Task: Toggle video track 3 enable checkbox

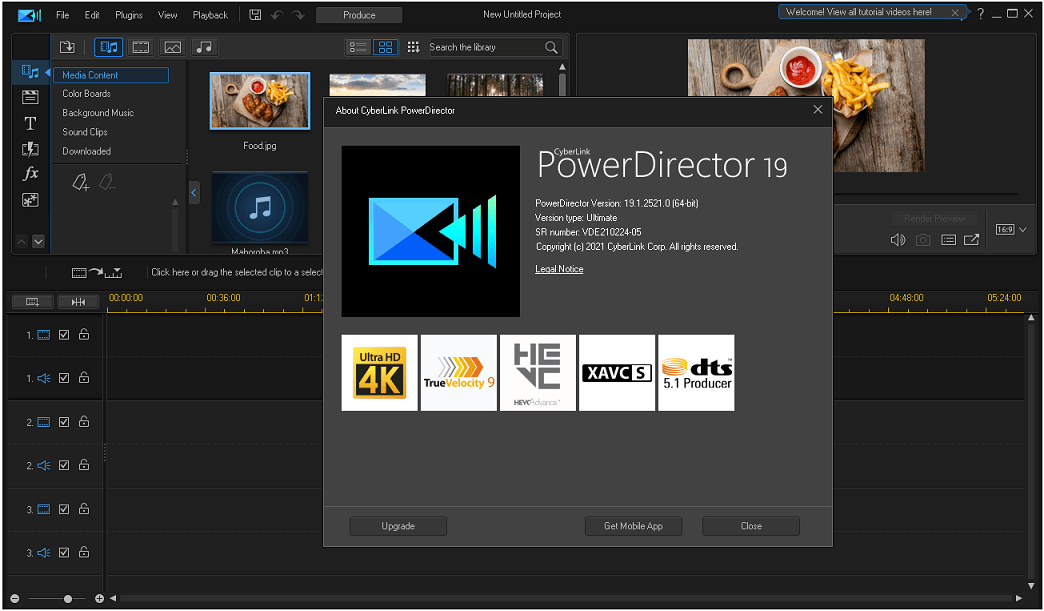Action: click(64, 509)
